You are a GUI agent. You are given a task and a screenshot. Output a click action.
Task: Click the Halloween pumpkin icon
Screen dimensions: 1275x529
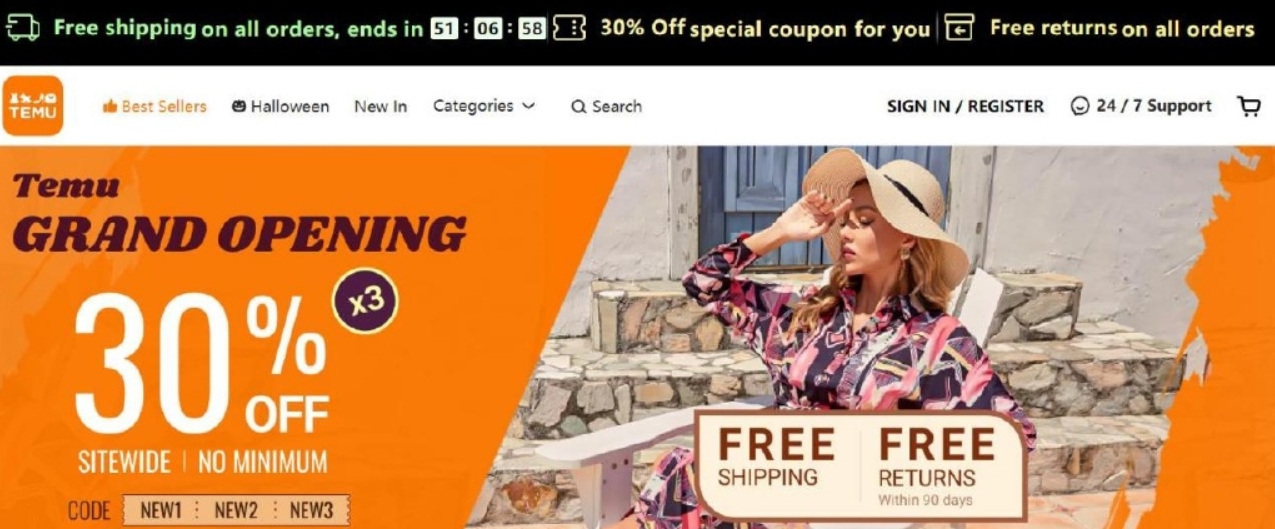coord(239,106)
